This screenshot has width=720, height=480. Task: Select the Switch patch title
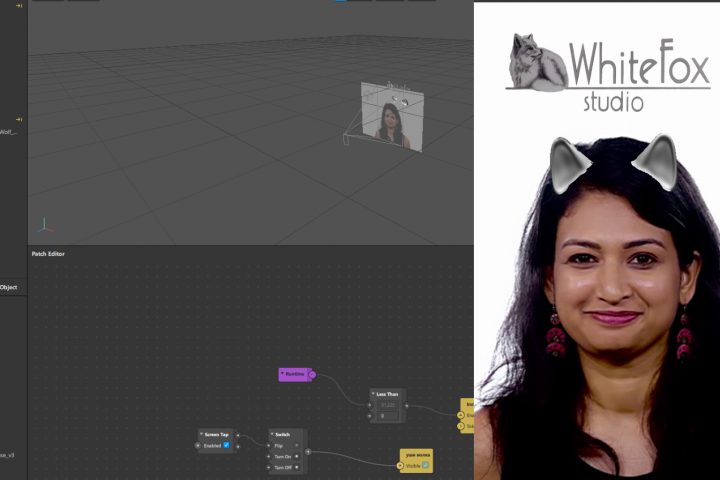282,435
